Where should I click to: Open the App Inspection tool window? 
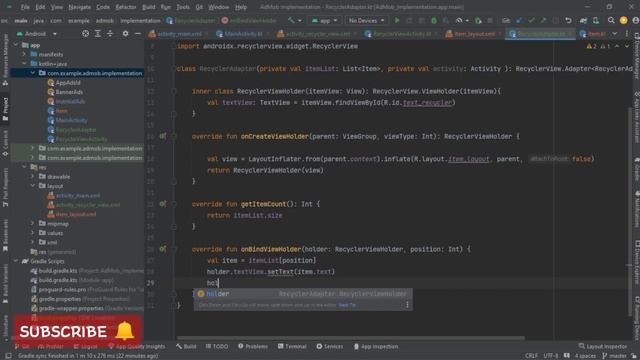click(376, 346)
